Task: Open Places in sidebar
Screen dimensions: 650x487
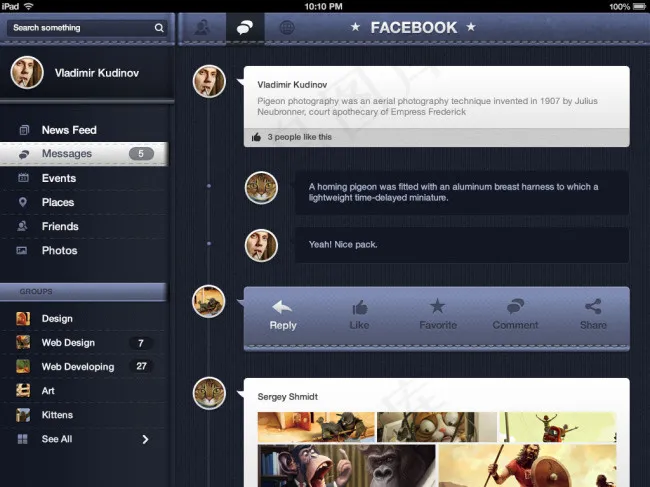Action: click(x=85, y=202)
